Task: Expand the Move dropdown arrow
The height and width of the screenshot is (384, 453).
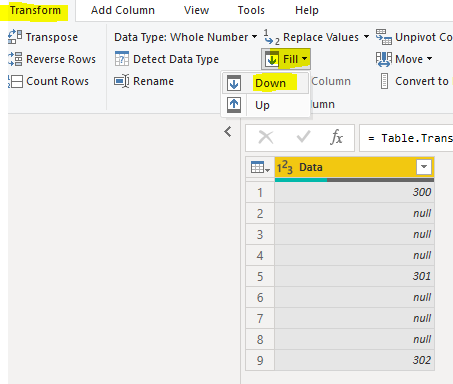Action: 429,59
